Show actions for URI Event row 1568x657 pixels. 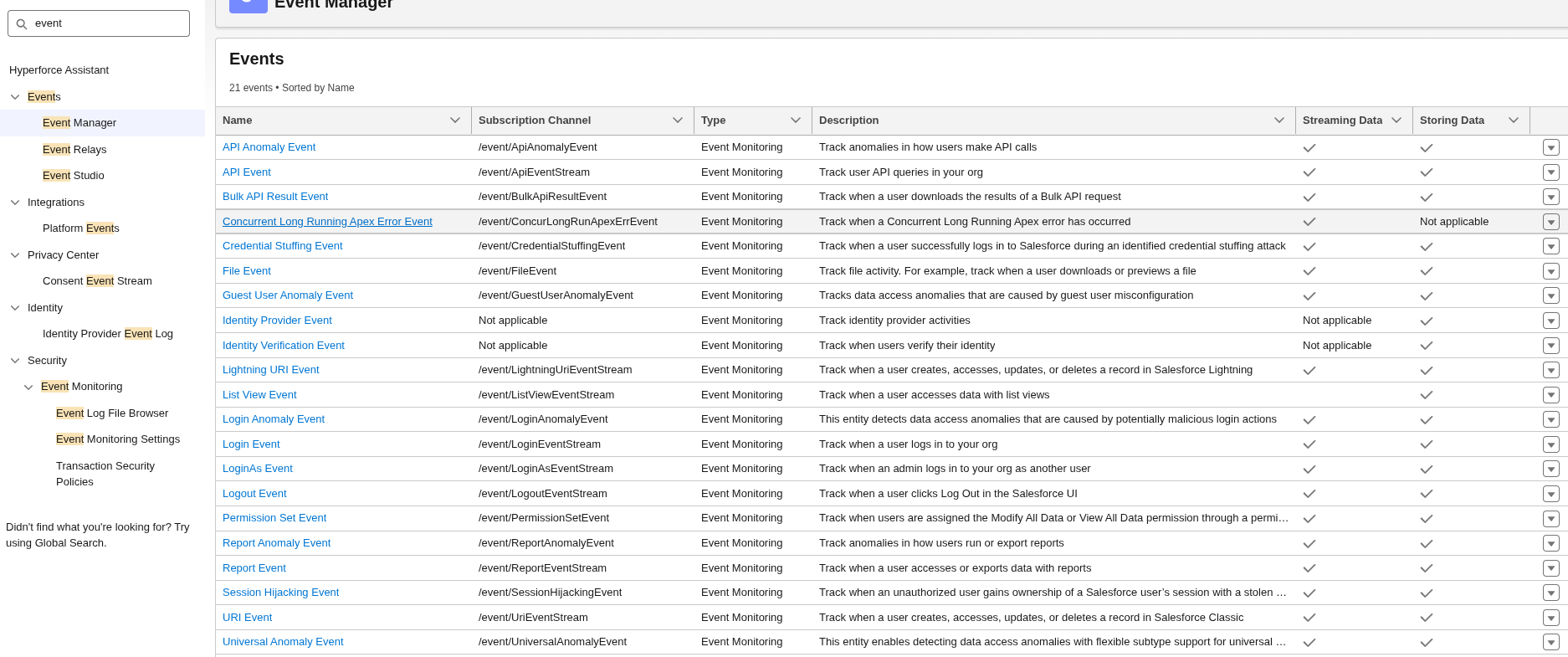(1550, 618)
